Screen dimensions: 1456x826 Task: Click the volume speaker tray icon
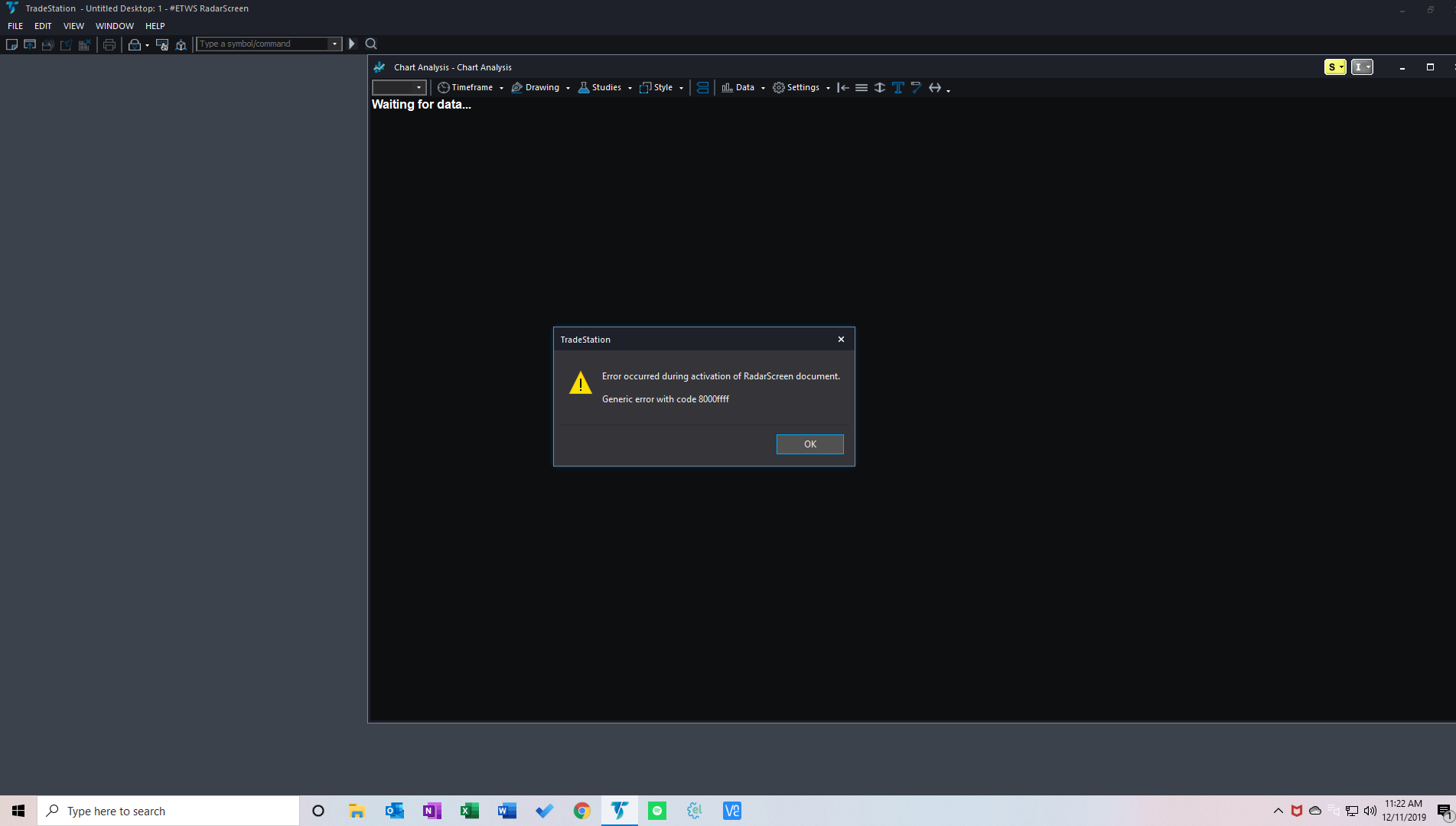coord(1370,811)
